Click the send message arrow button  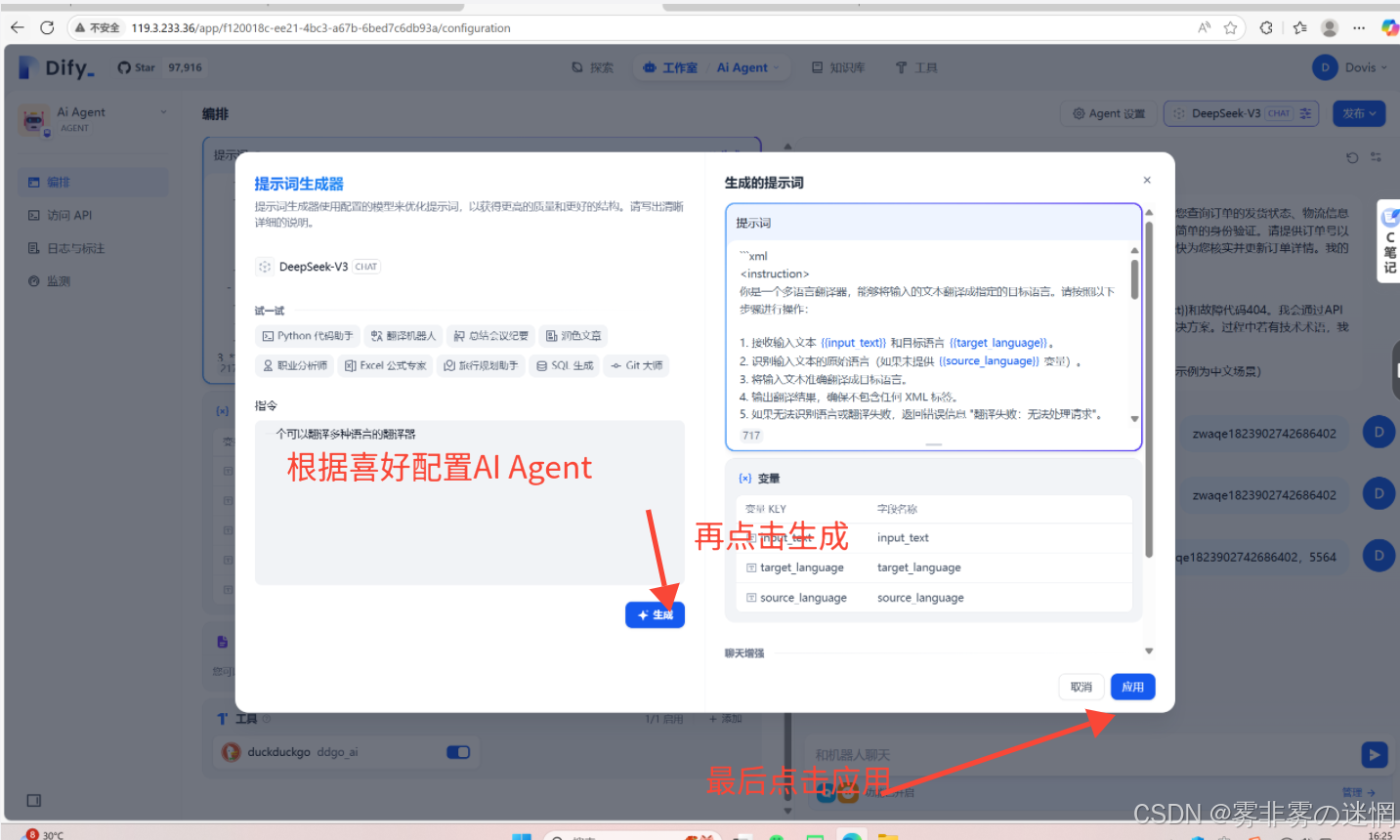click(1375, 754)
